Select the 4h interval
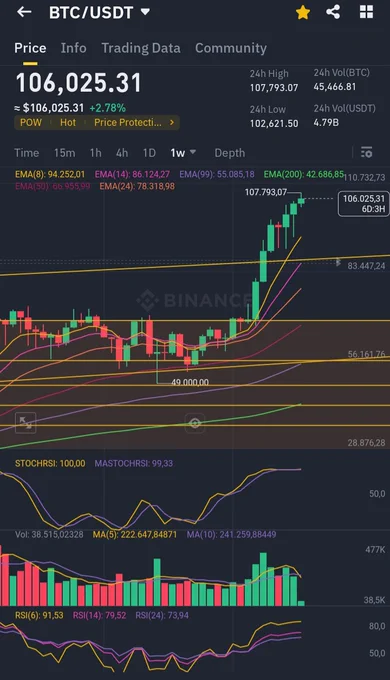The image size is (390, 680). coord(122,153)
